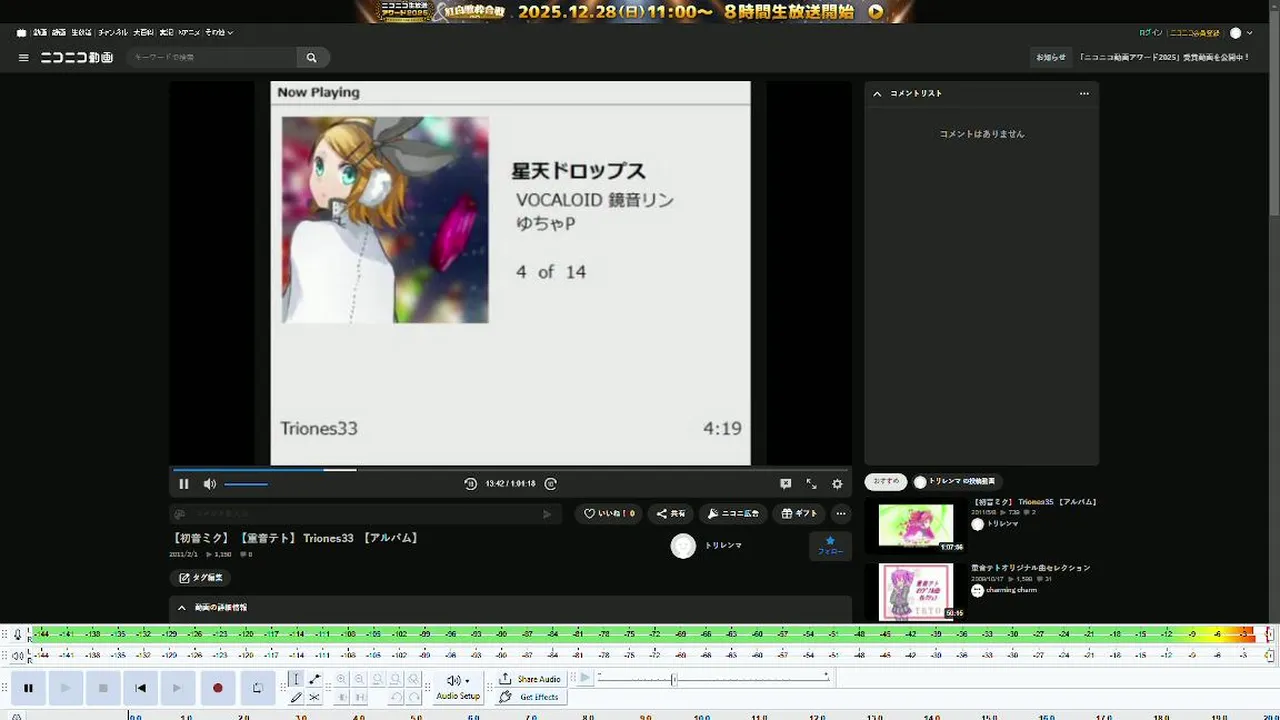Click the tag edit button
This screenshot has height=720, width=1280.
tap(200, 578)
